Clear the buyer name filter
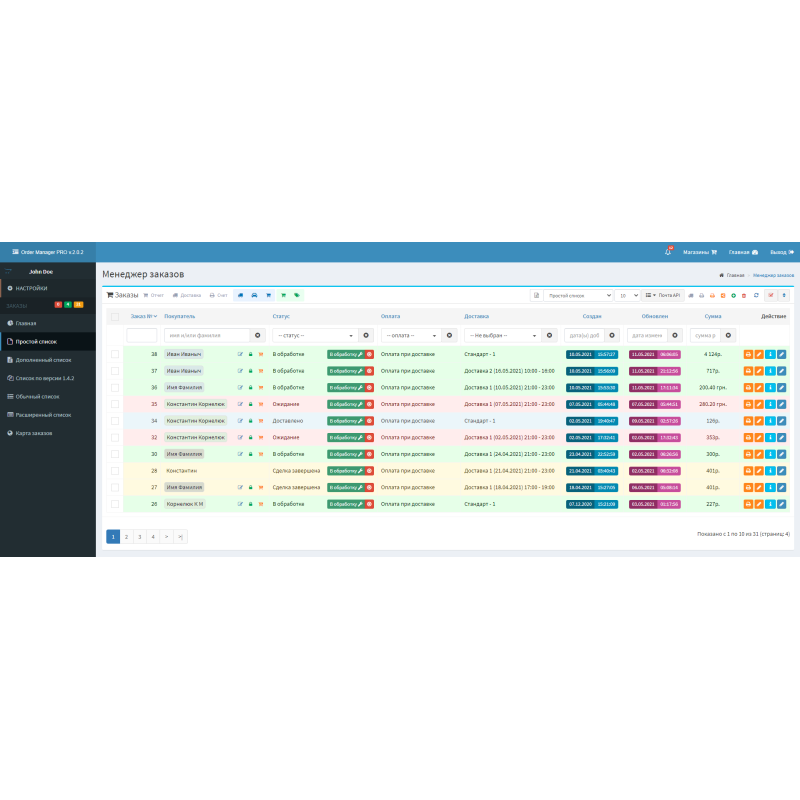Viewport: 800px width, 800px height. click(258, 335)
